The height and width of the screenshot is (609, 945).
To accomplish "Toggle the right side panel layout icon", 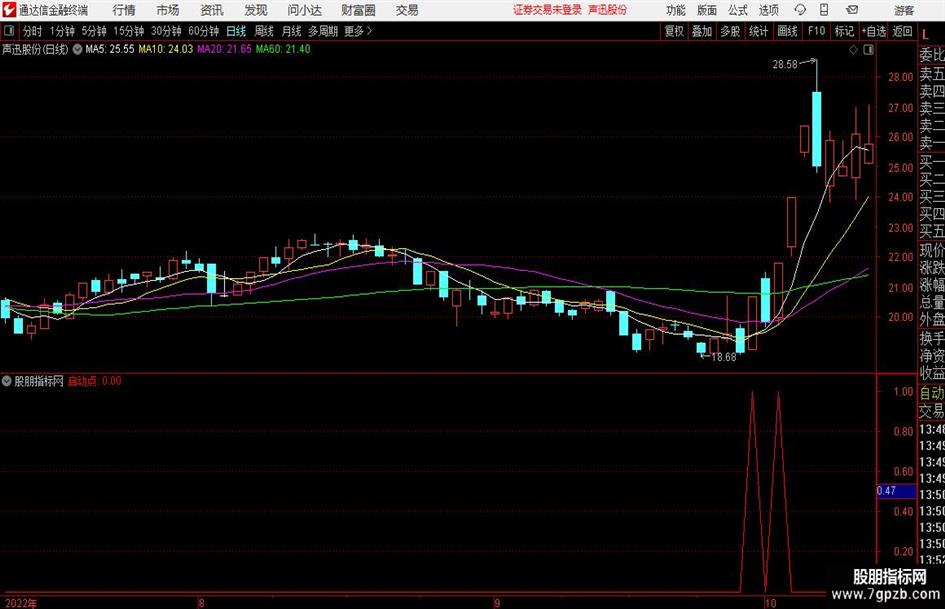I will (x=868, y=50).
